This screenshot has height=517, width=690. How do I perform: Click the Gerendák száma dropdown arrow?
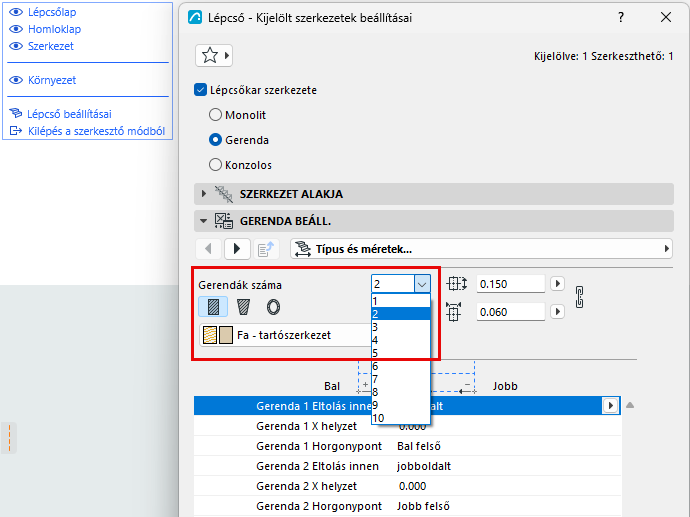(x=422, y=284)
